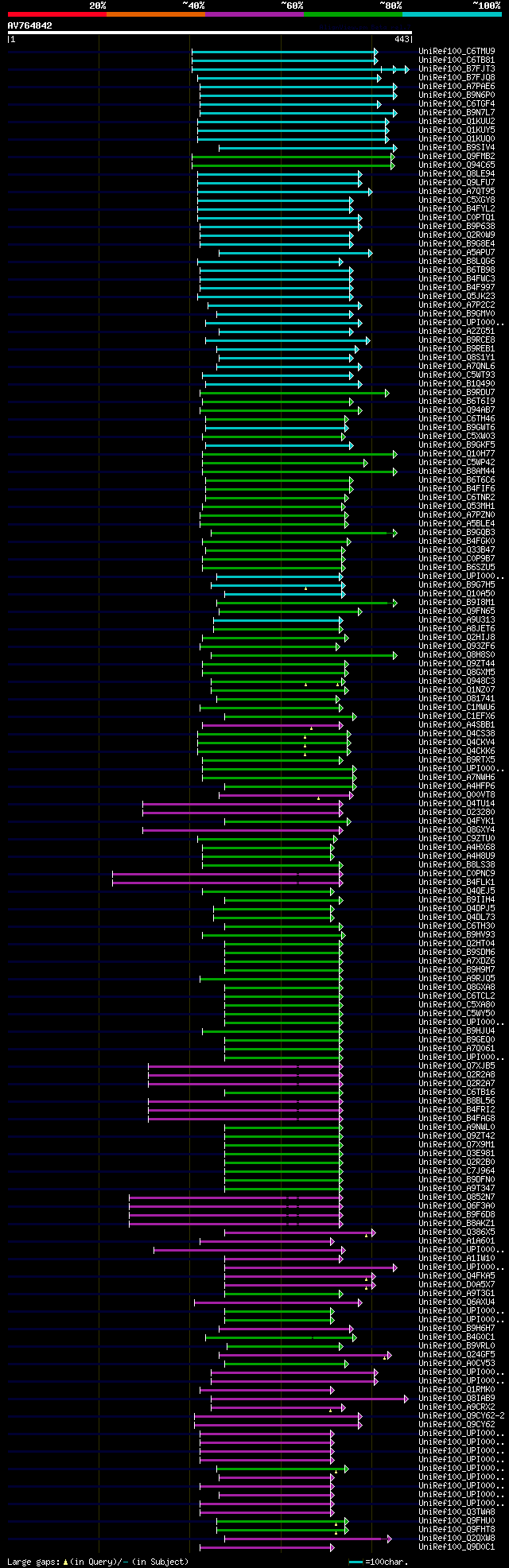
Task: Select label UniRef100_B9GQB3
Action: pyautogui.click(x=457, y=532)
